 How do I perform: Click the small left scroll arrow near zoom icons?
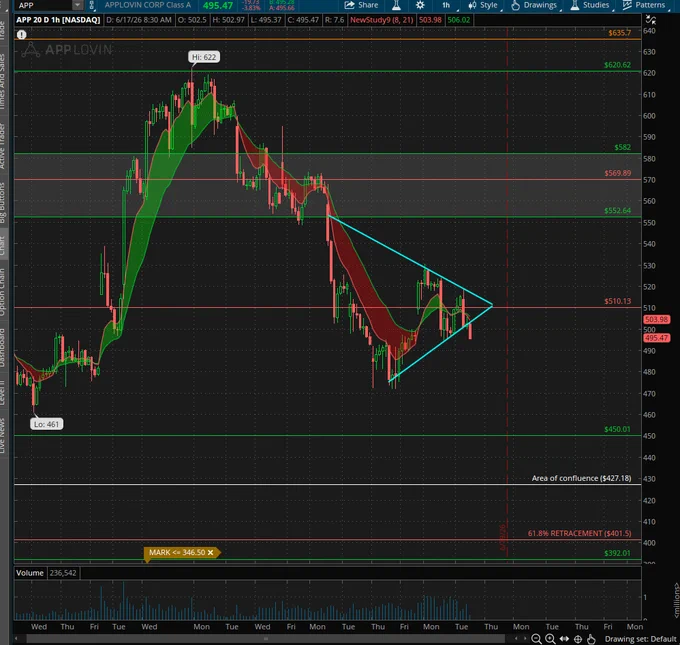click(516, 638)
